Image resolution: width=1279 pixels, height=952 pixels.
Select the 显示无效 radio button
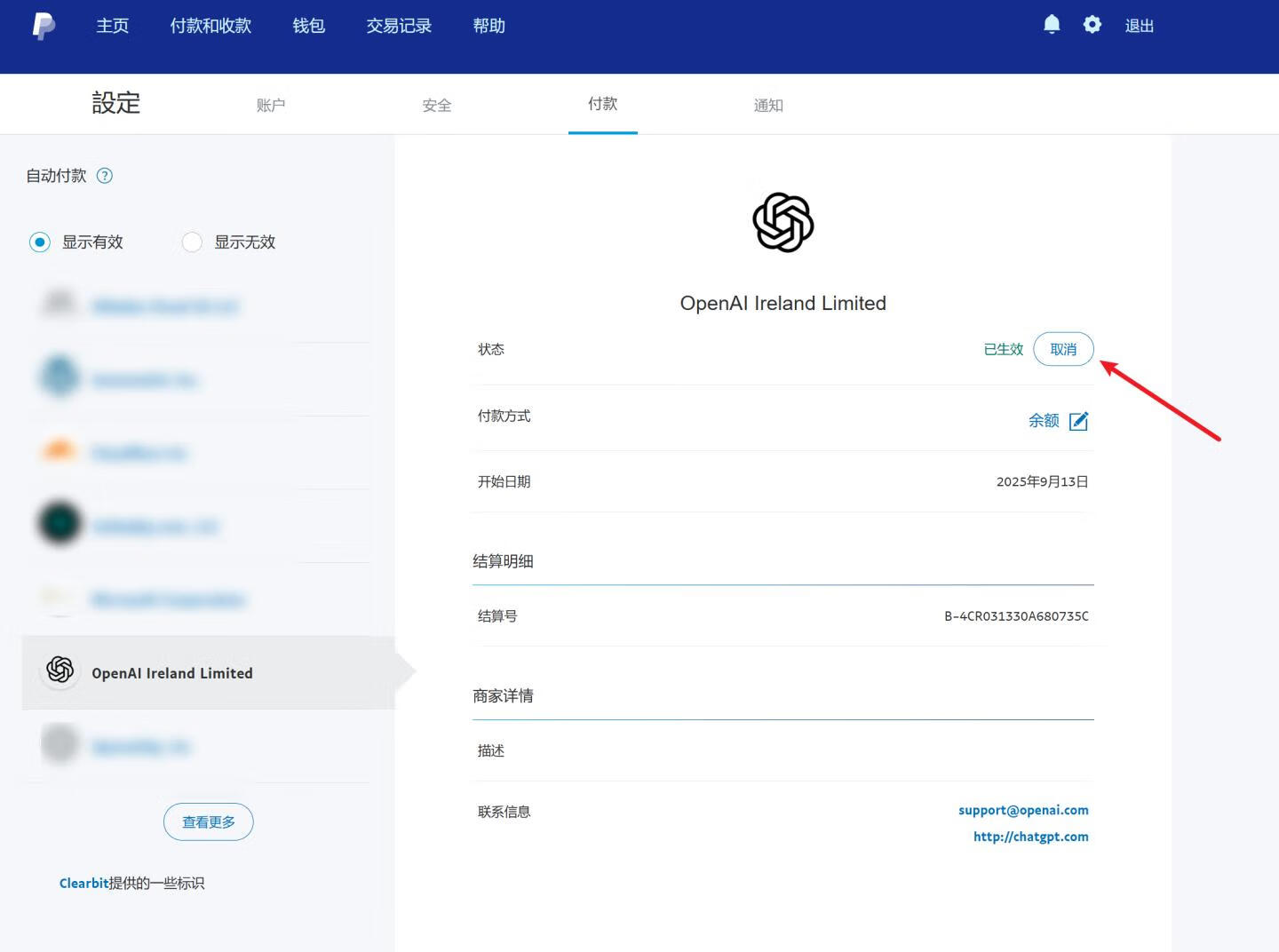tap(192, 242)
